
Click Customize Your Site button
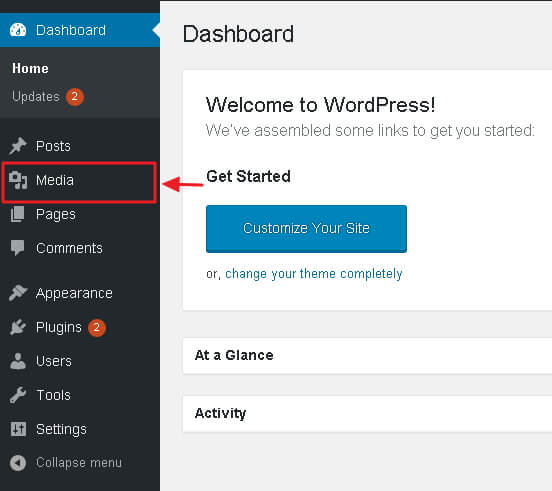point(306,229)
